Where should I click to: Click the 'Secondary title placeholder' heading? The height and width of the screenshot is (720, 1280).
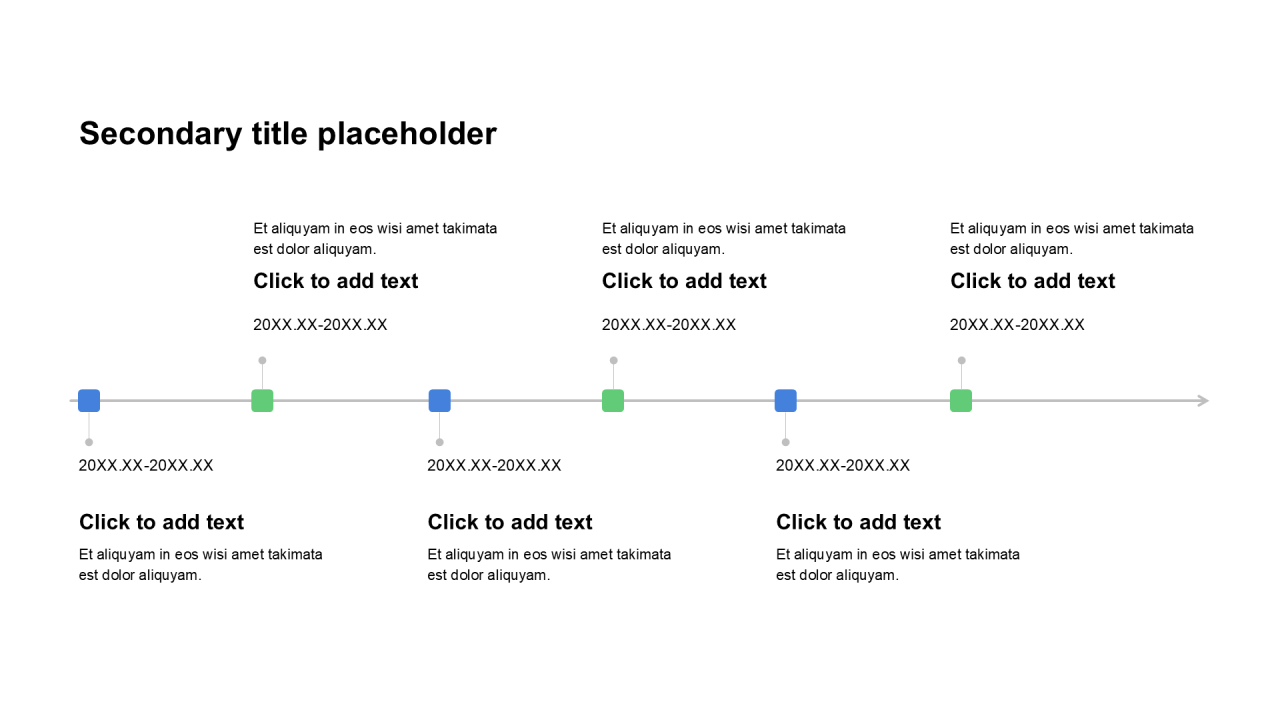coord(288,134)
